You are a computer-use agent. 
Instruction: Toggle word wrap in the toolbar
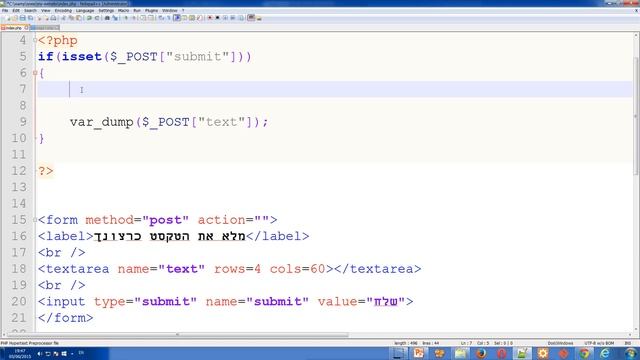(x=161, y=18)
